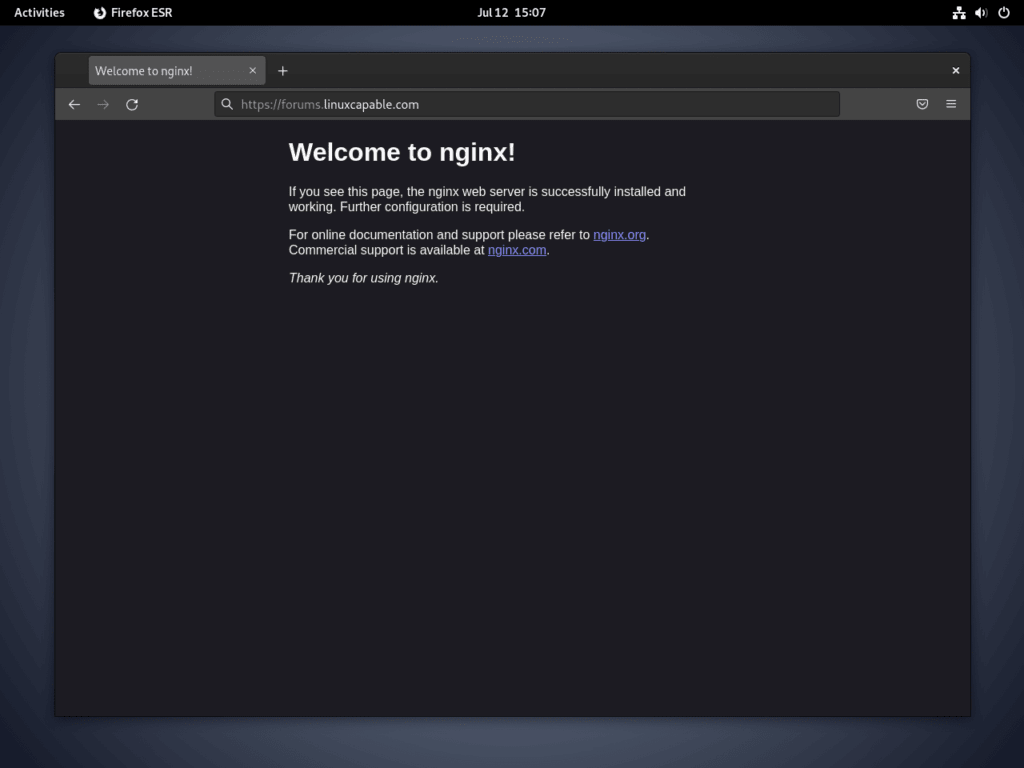This screenshot has width=1024, height=768.
Task: Click the volume icon in the system tray
Action: tap(980, 12)
